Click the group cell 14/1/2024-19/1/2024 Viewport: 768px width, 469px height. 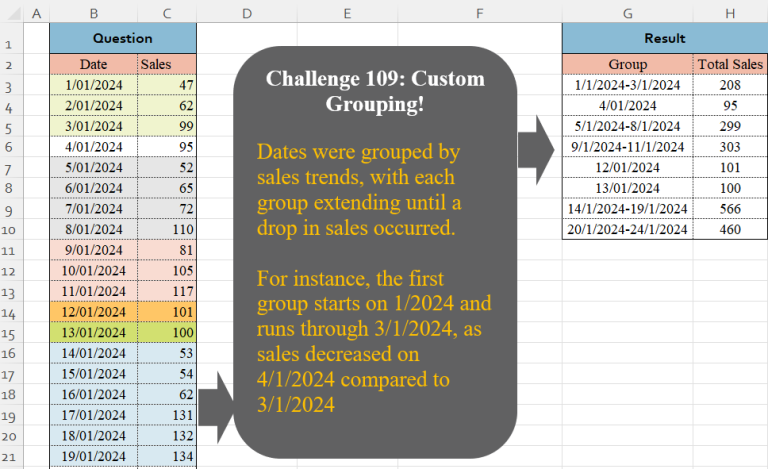[x=627, y=208]
